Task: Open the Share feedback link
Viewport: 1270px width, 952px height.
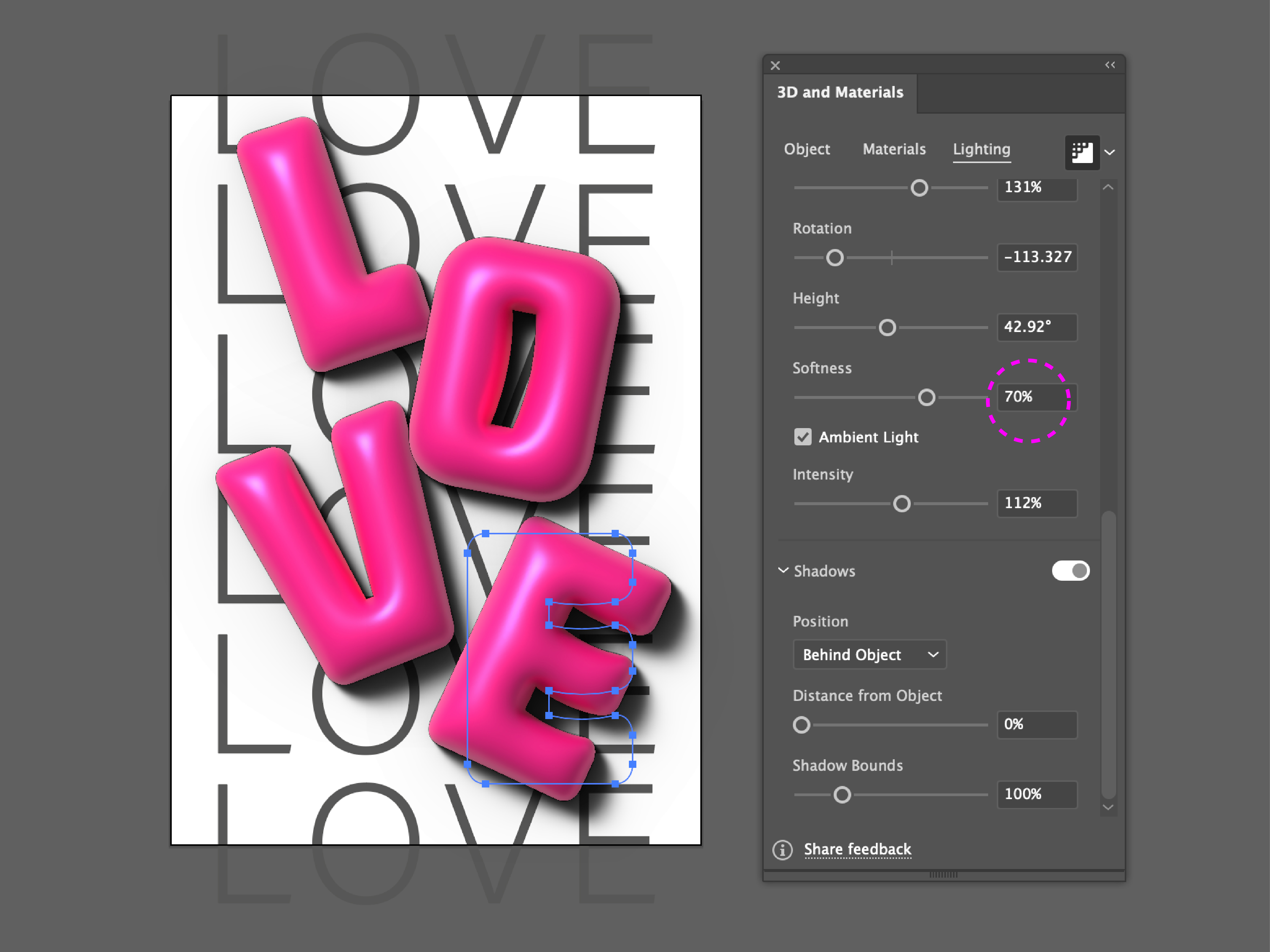Action: (857, 849)
